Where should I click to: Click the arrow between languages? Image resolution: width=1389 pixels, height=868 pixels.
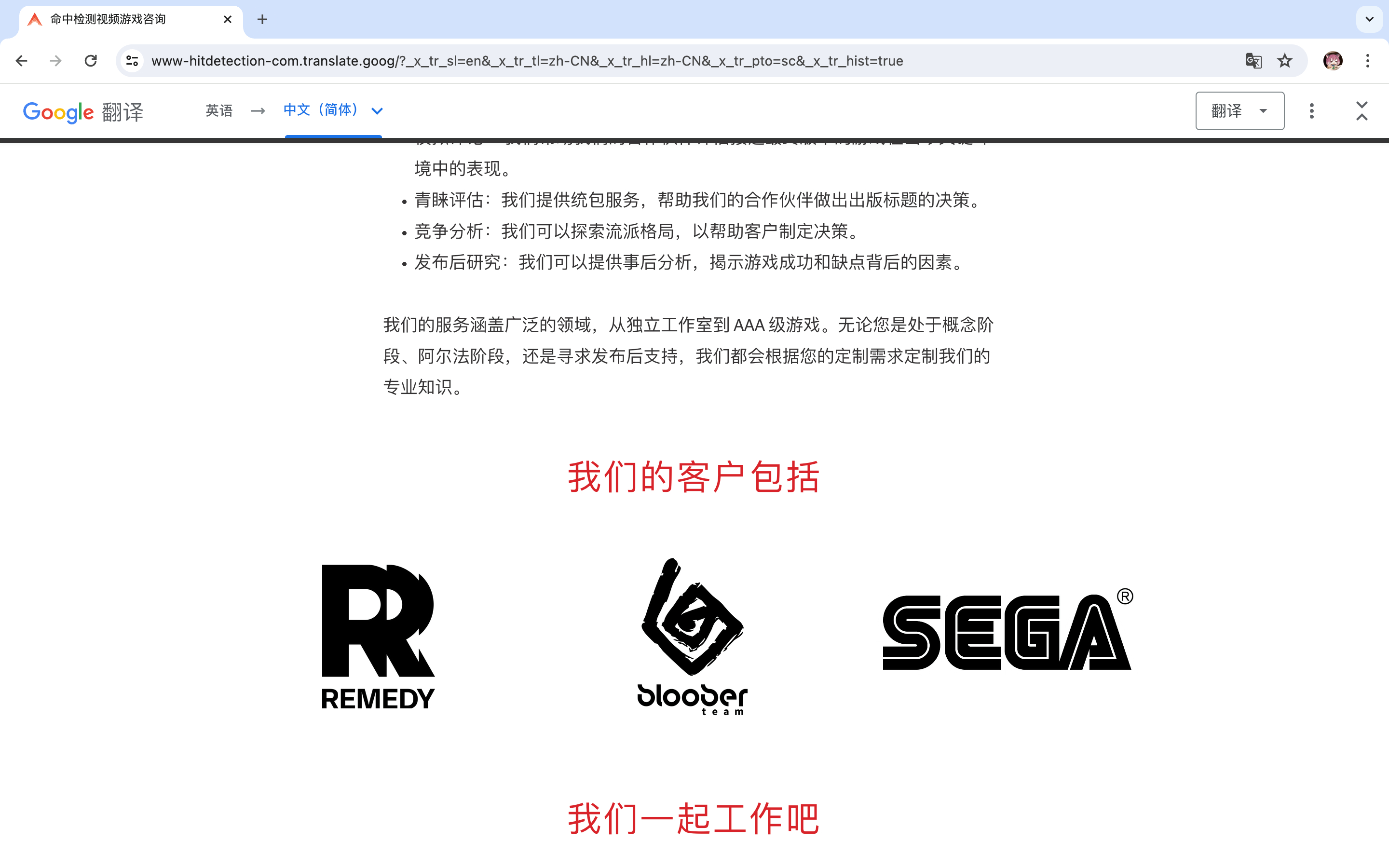[258, 111]
